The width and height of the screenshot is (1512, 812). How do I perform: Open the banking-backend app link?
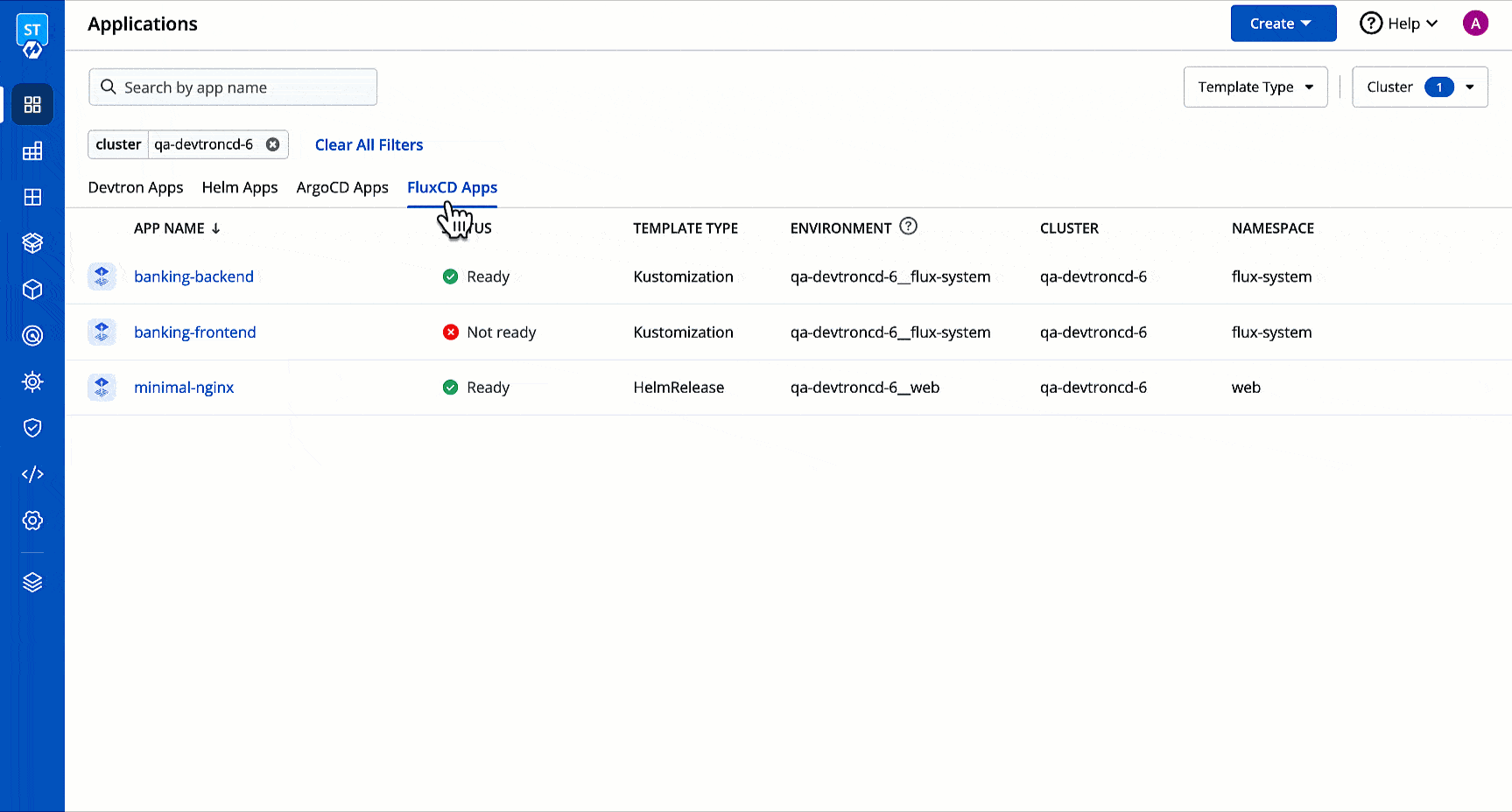(x=193, y=276)
